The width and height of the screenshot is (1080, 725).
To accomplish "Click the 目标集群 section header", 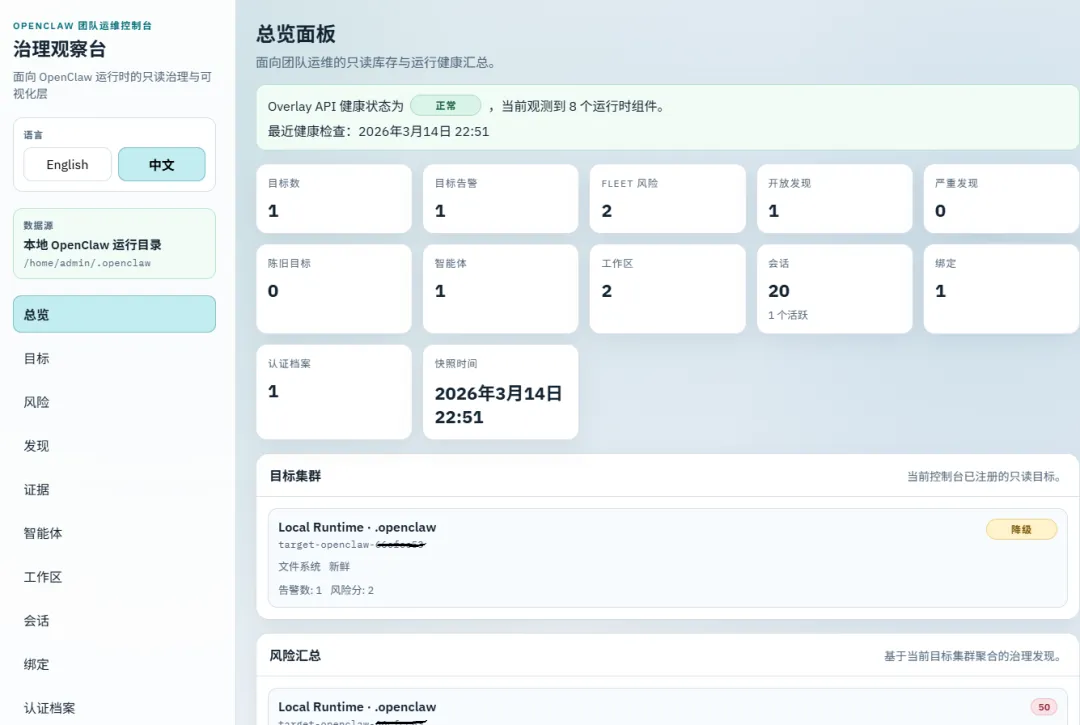I will coord(295,476).
